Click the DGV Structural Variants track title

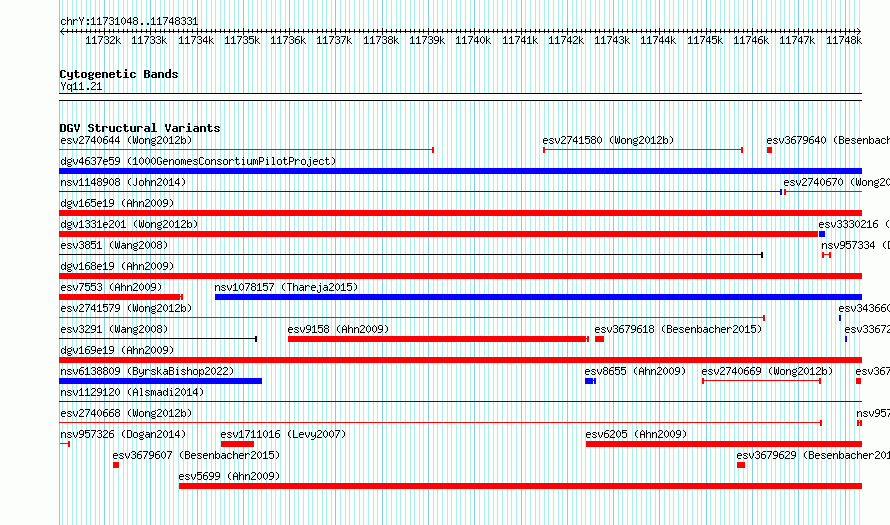click(x=140, y=128)
